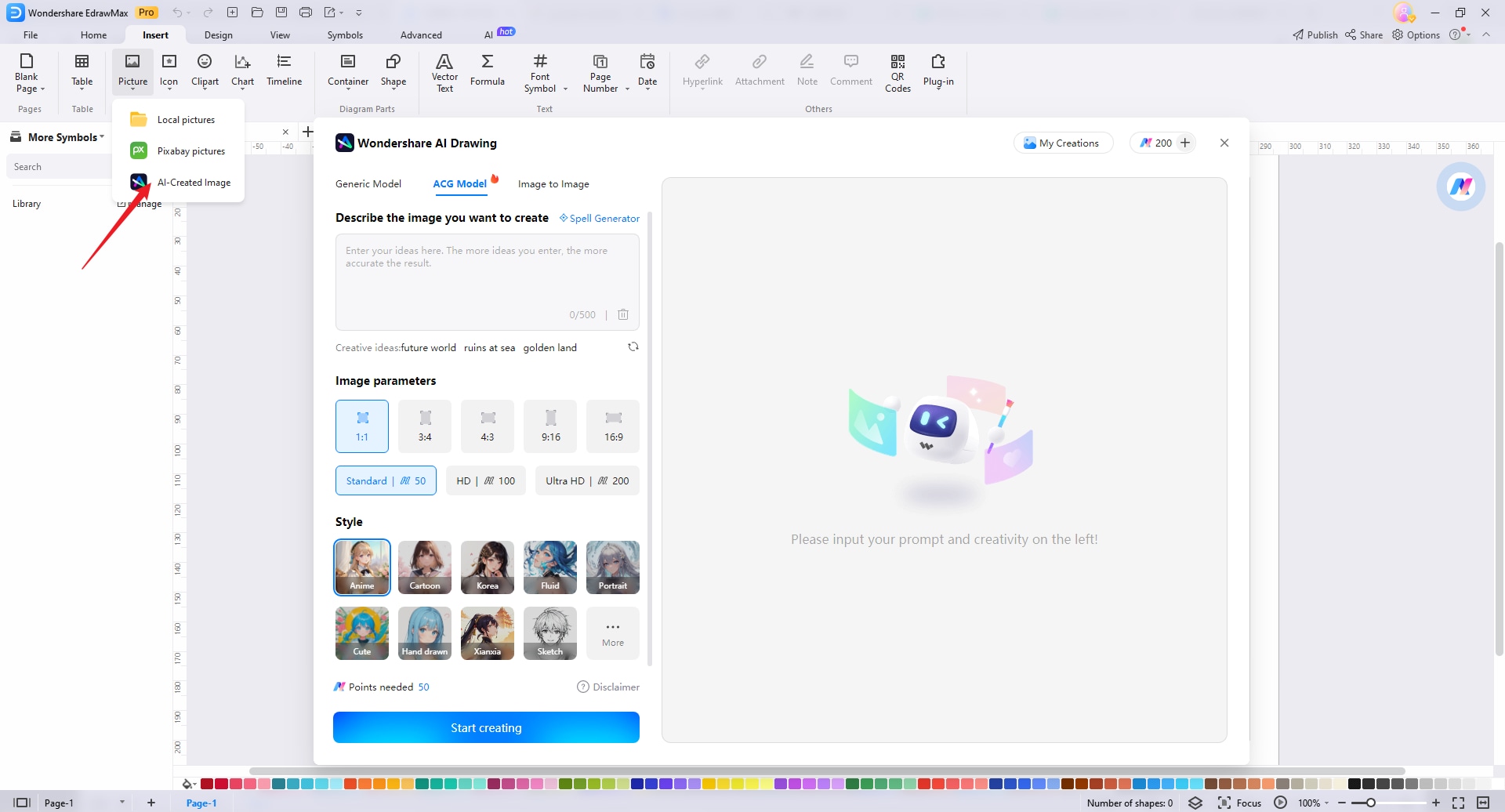Viewport: 1505px width, 812px height.
Task: Add a Note
Action: 807,71
